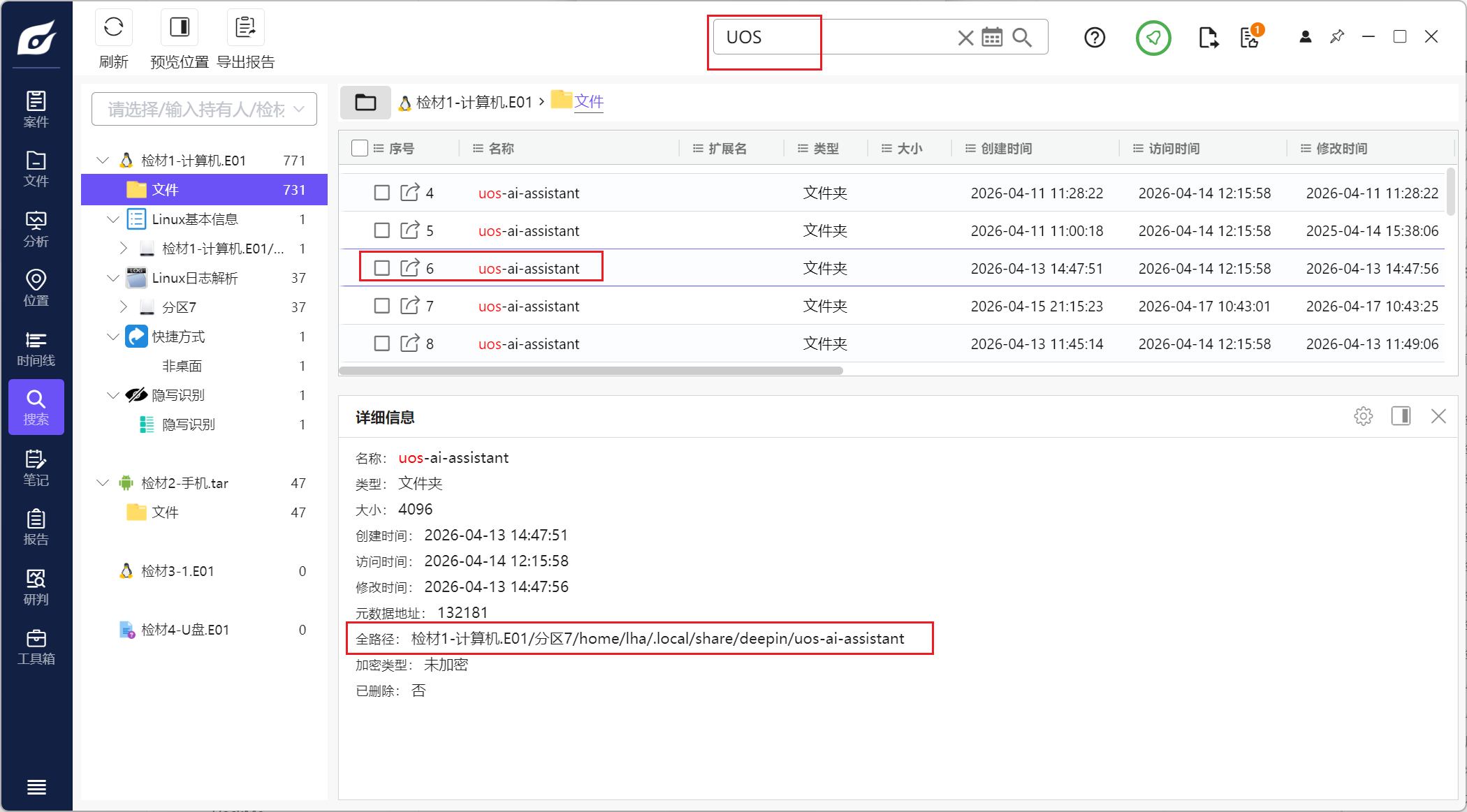The width and height of the screenshot is (1467, 812).
Task: Open the 报告 sidebar tab
Action: [36, 527]
